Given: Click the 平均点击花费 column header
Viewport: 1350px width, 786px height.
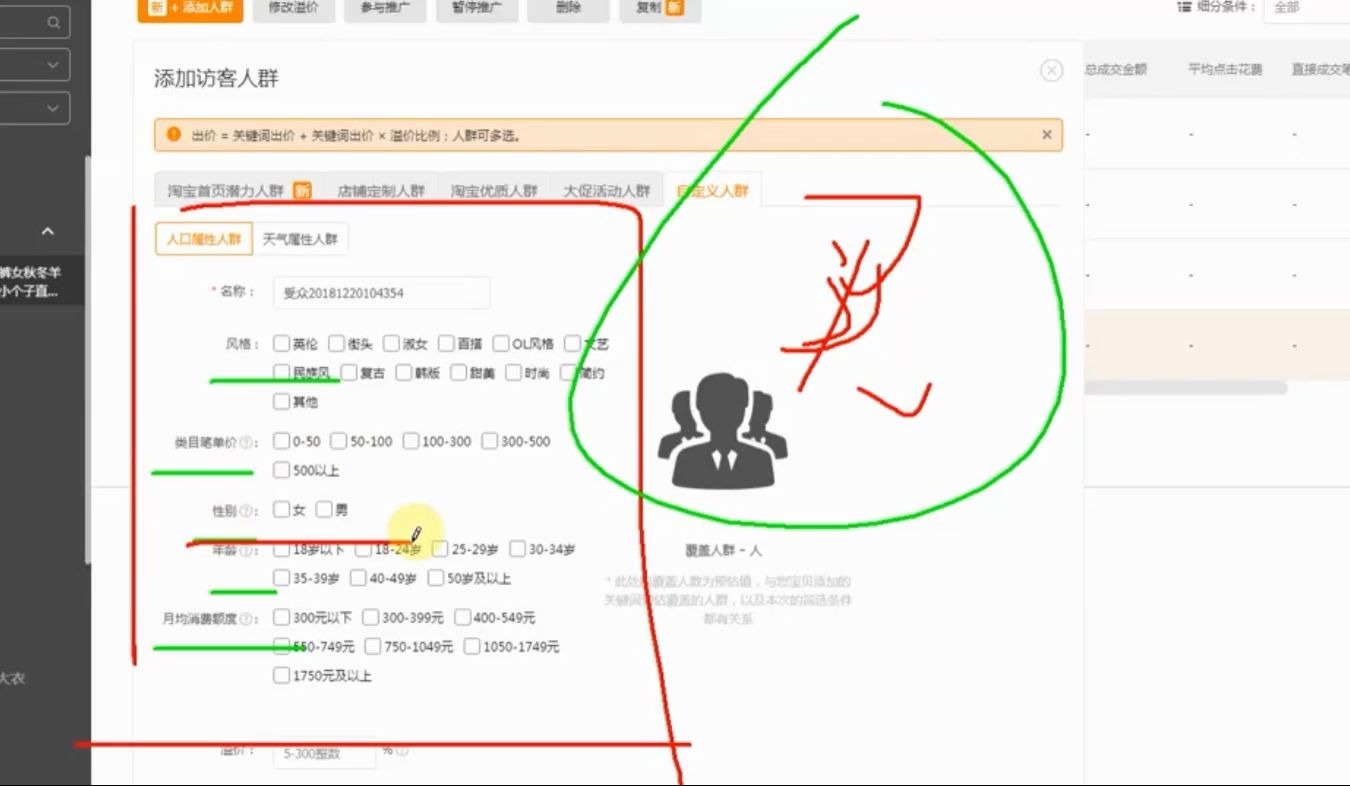Looking at the screenshot, I should point(1225,70).
